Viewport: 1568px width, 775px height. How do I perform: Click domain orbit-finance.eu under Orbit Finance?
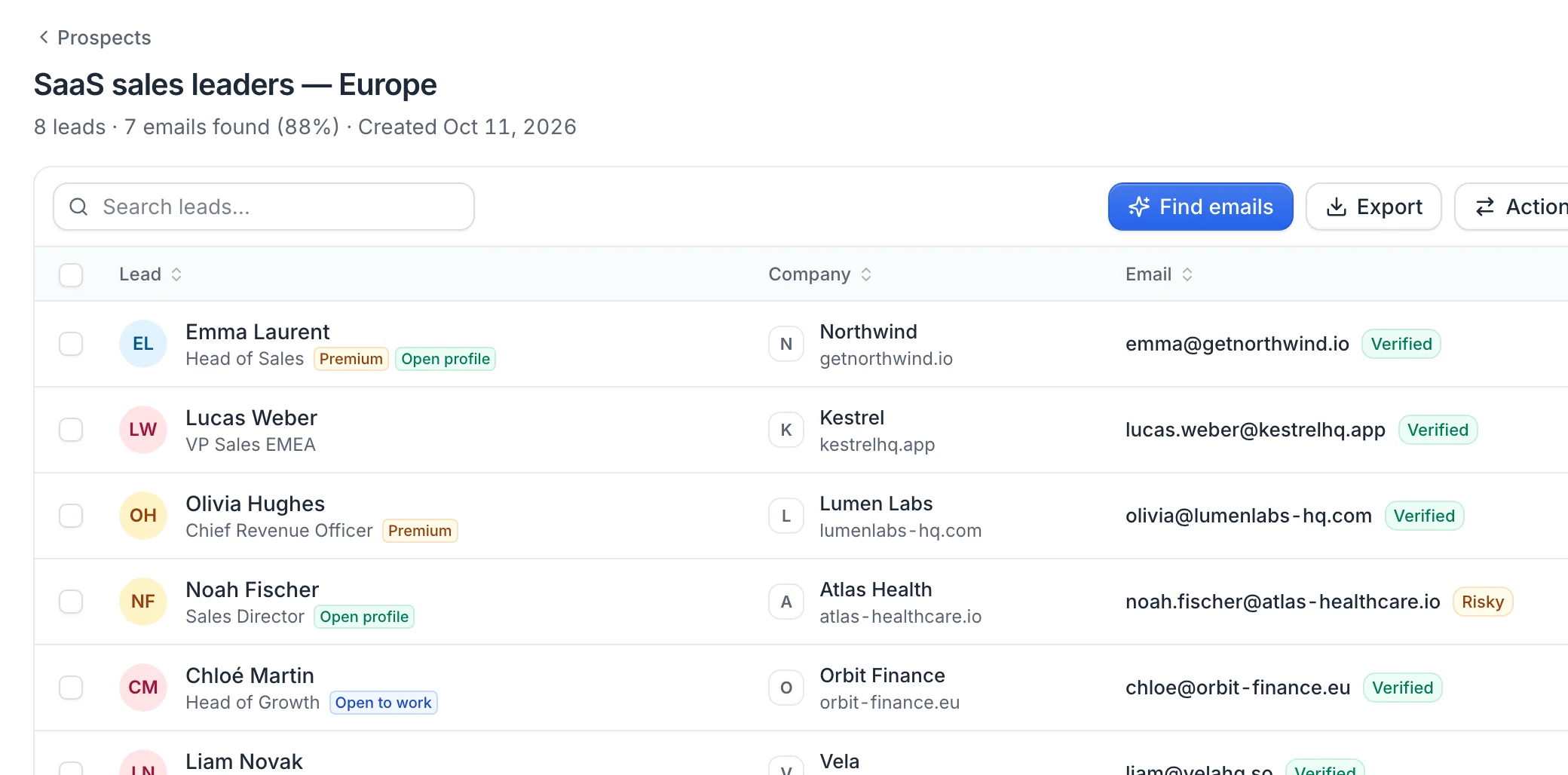click(890, 703)
